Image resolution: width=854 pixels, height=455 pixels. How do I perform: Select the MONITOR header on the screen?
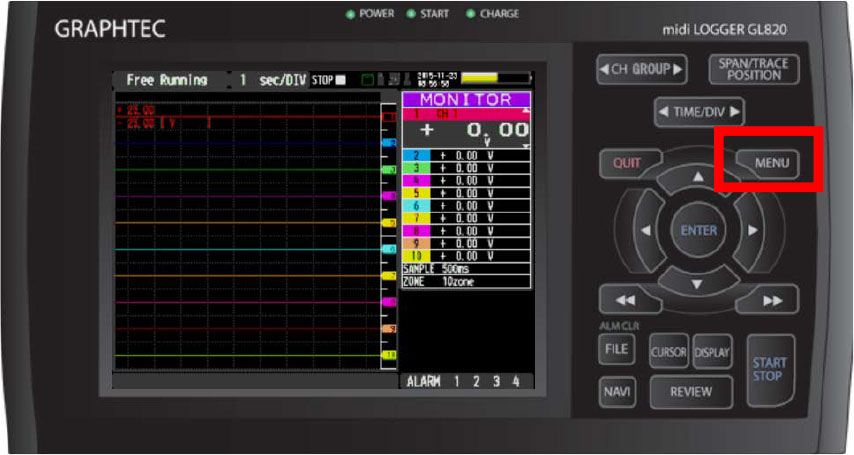point(466,99)
